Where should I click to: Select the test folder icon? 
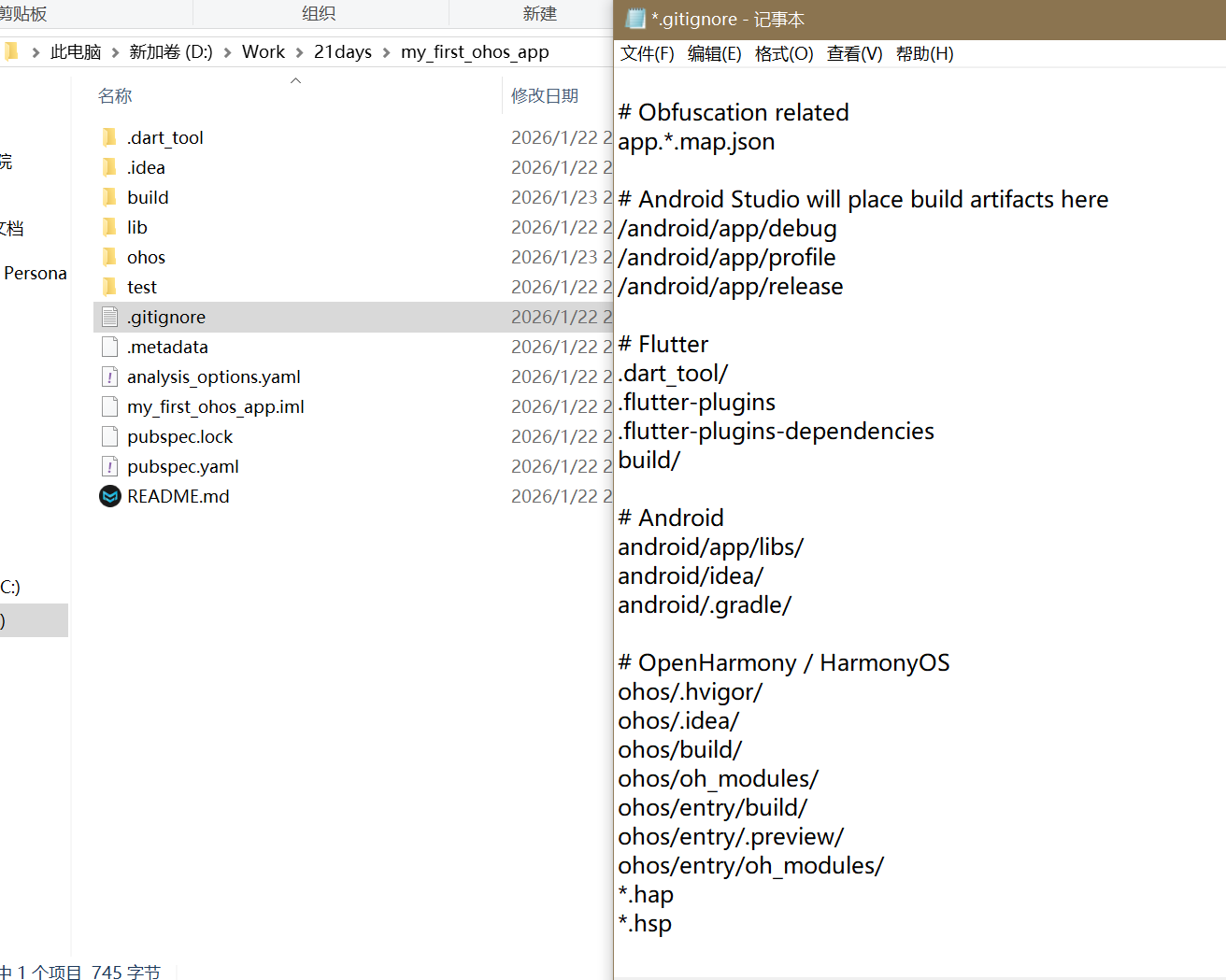[x=109, y=287]
